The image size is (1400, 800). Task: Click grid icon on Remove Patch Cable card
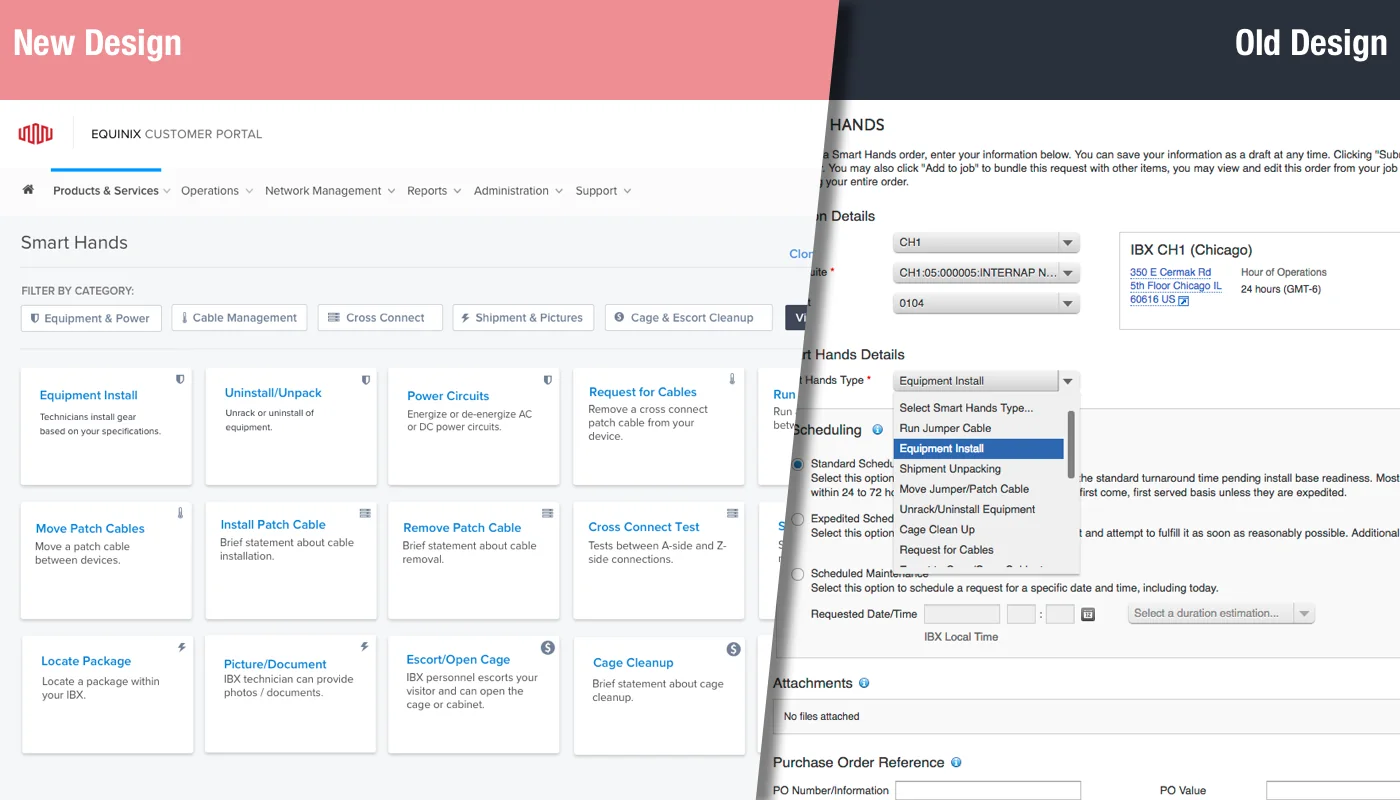[x=547, y=512]
